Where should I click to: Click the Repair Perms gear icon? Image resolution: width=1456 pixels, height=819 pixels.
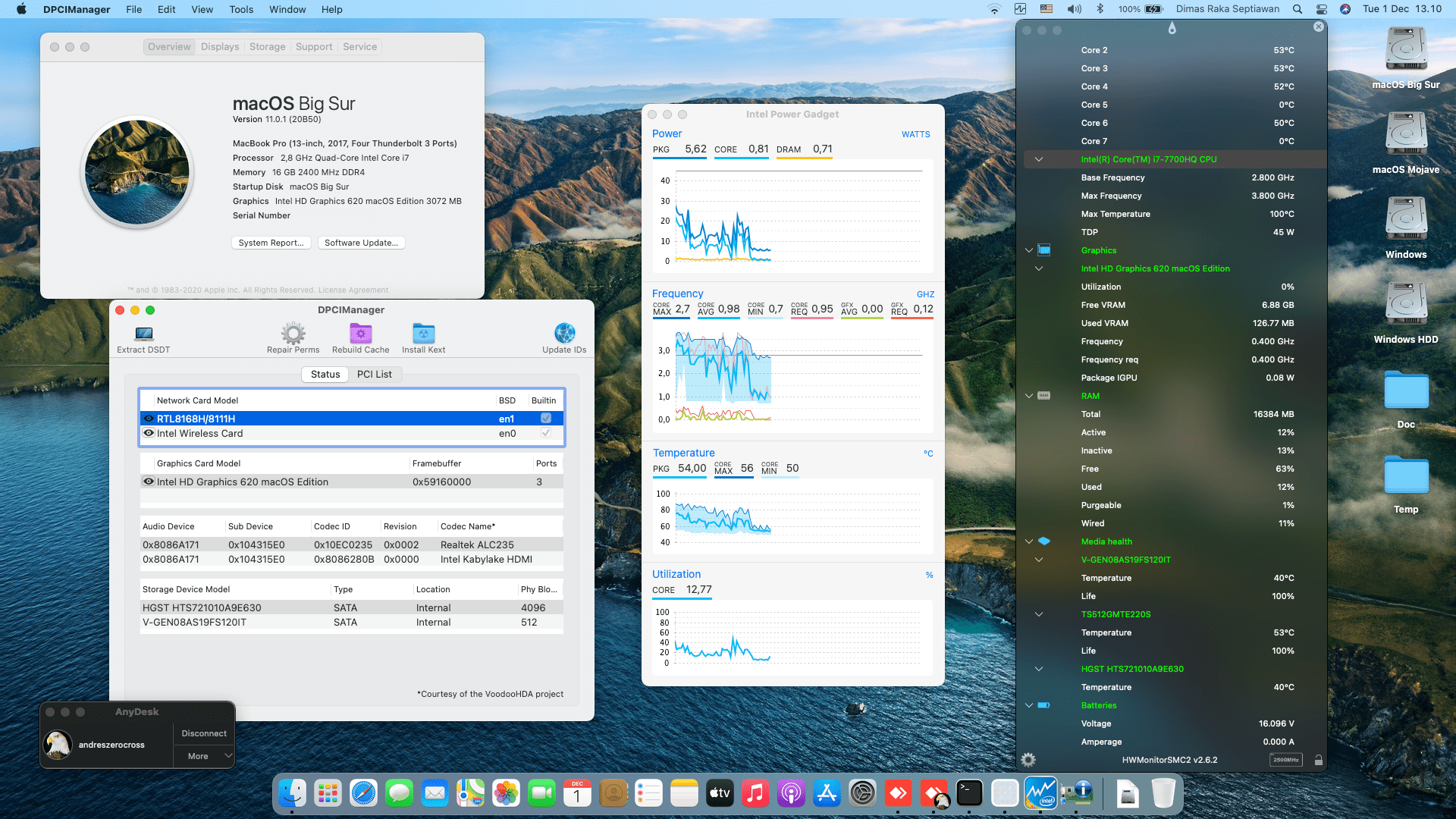click(x=293, y=333)
